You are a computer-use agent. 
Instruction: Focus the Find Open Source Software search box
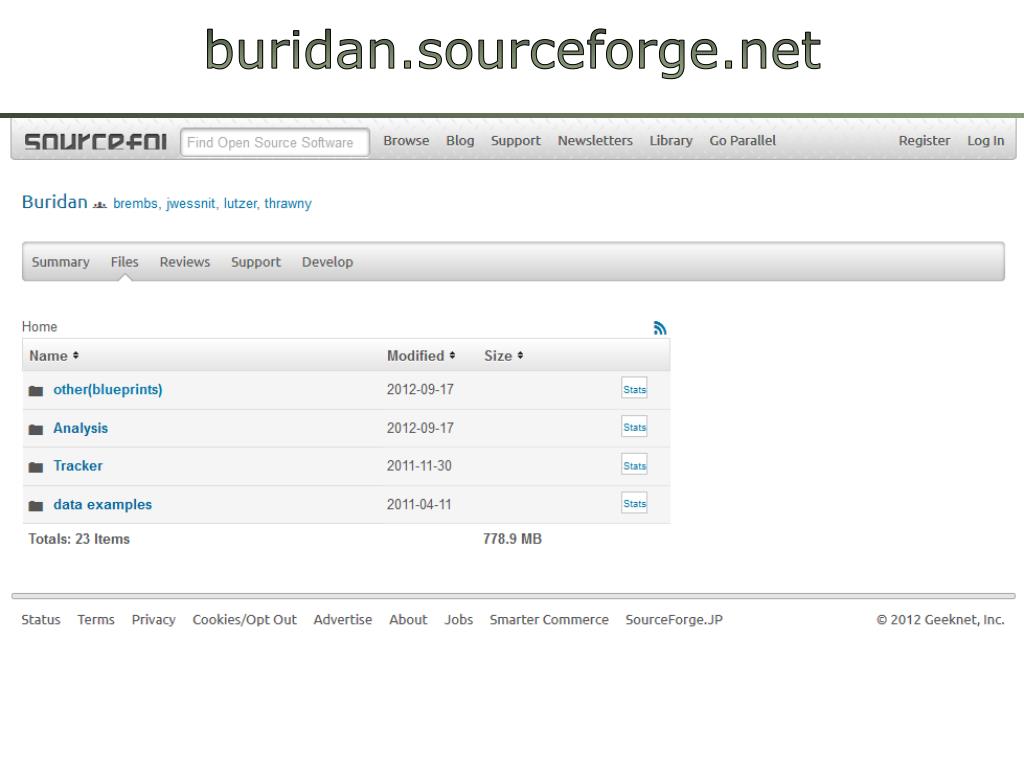click(274, 142)
